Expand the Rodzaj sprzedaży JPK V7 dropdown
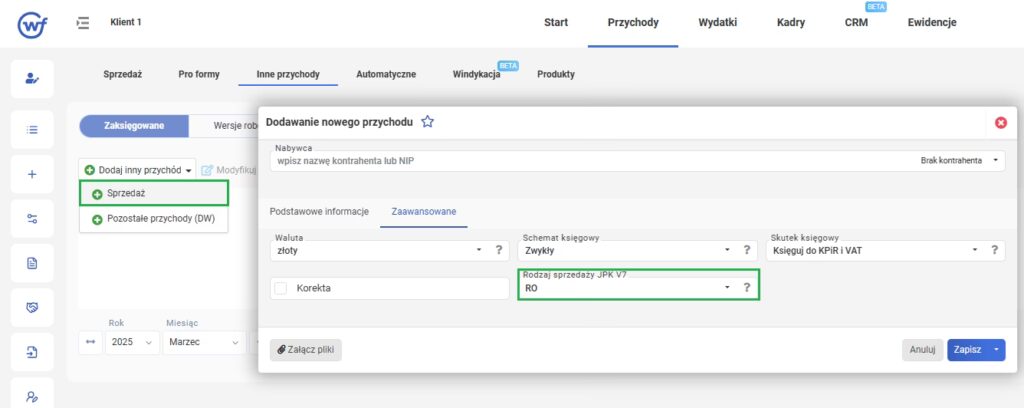1024x408 pixels. point(727,287)
